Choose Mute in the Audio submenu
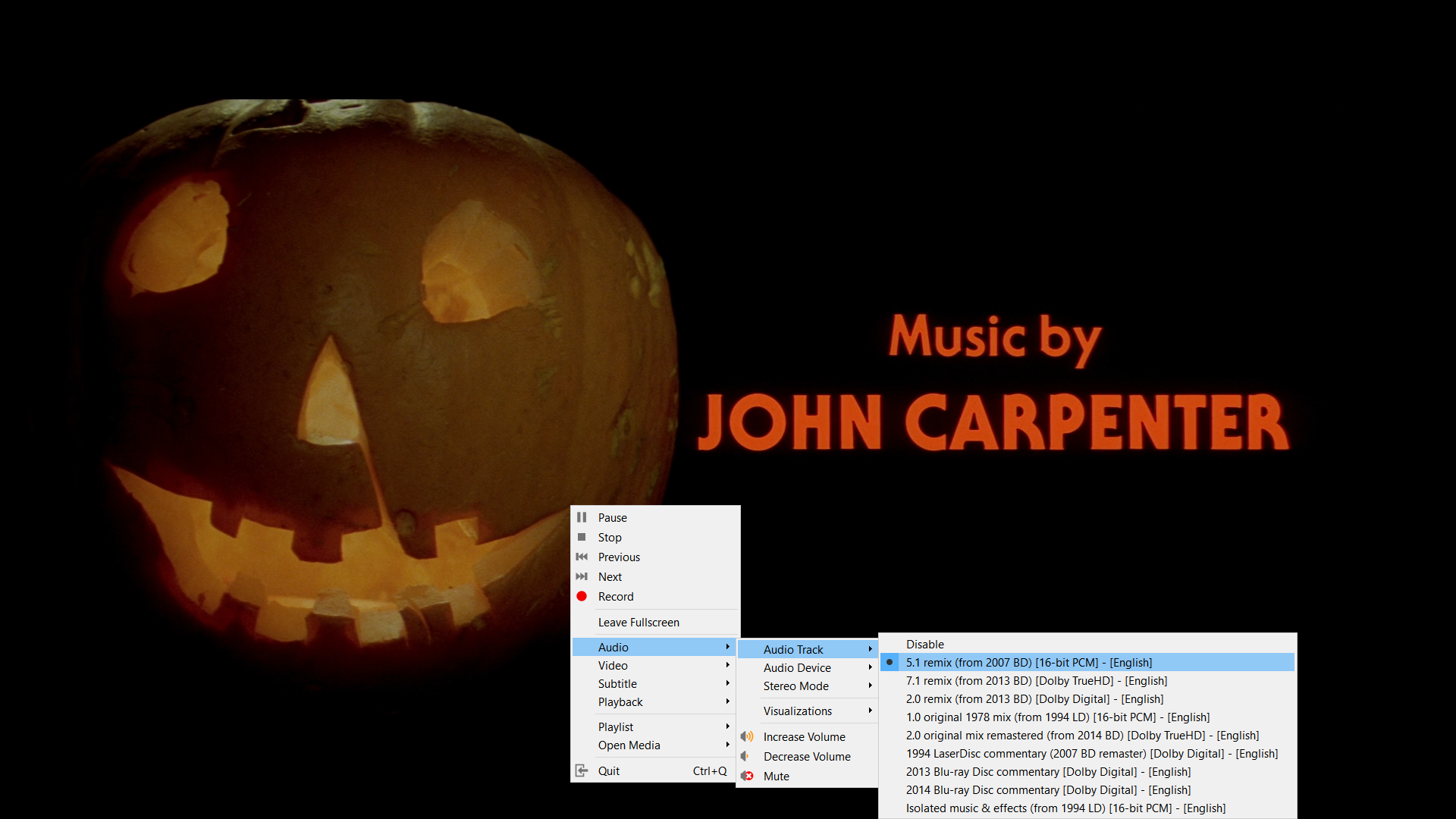Image resolution: width=1456 pixels, height=819 pixels. coord(807,776)
